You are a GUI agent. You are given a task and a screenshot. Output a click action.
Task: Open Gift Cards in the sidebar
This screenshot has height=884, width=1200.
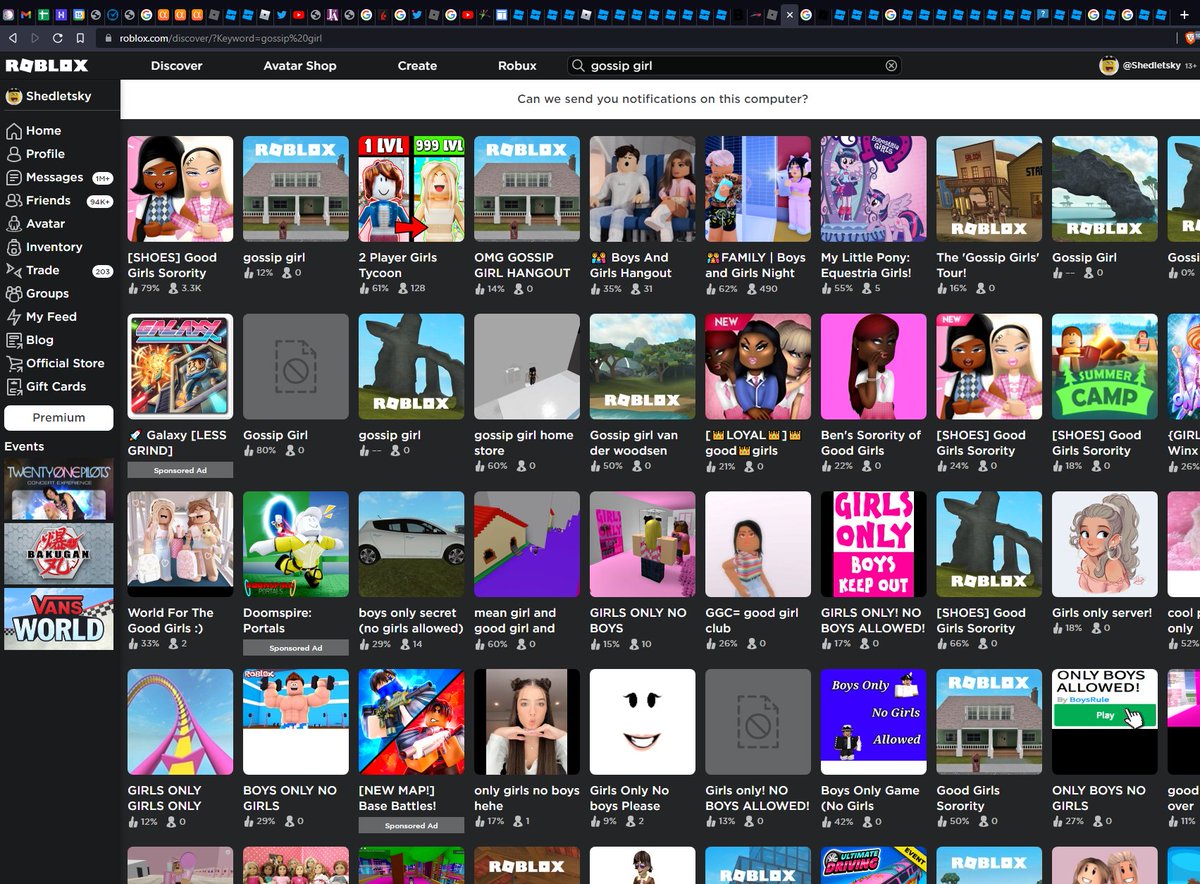(x=46, y=387)
